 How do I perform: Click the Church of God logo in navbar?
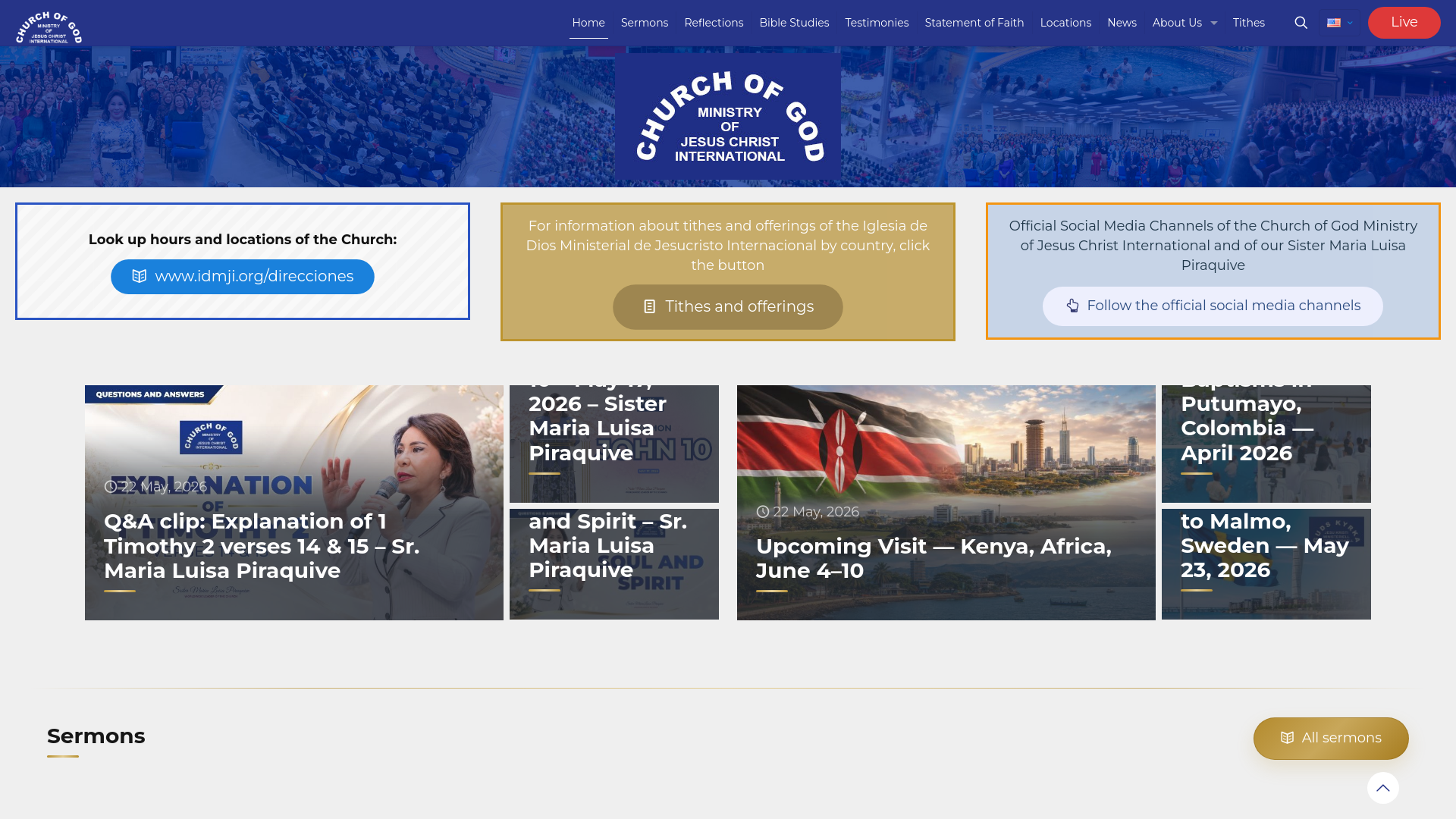pos(49,27)
